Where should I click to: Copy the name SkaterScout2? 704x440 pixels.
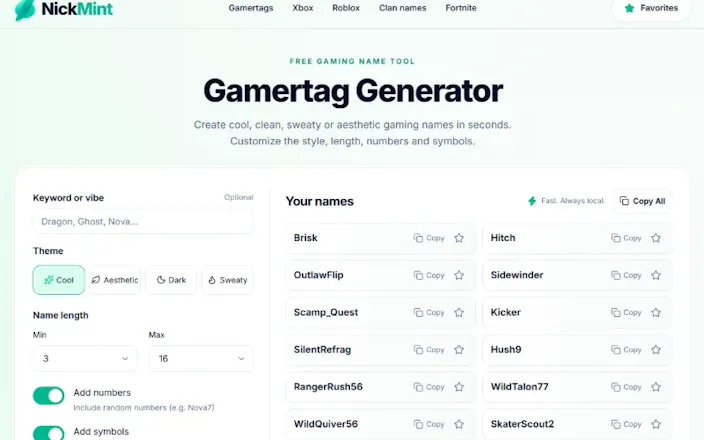point(626,424)
